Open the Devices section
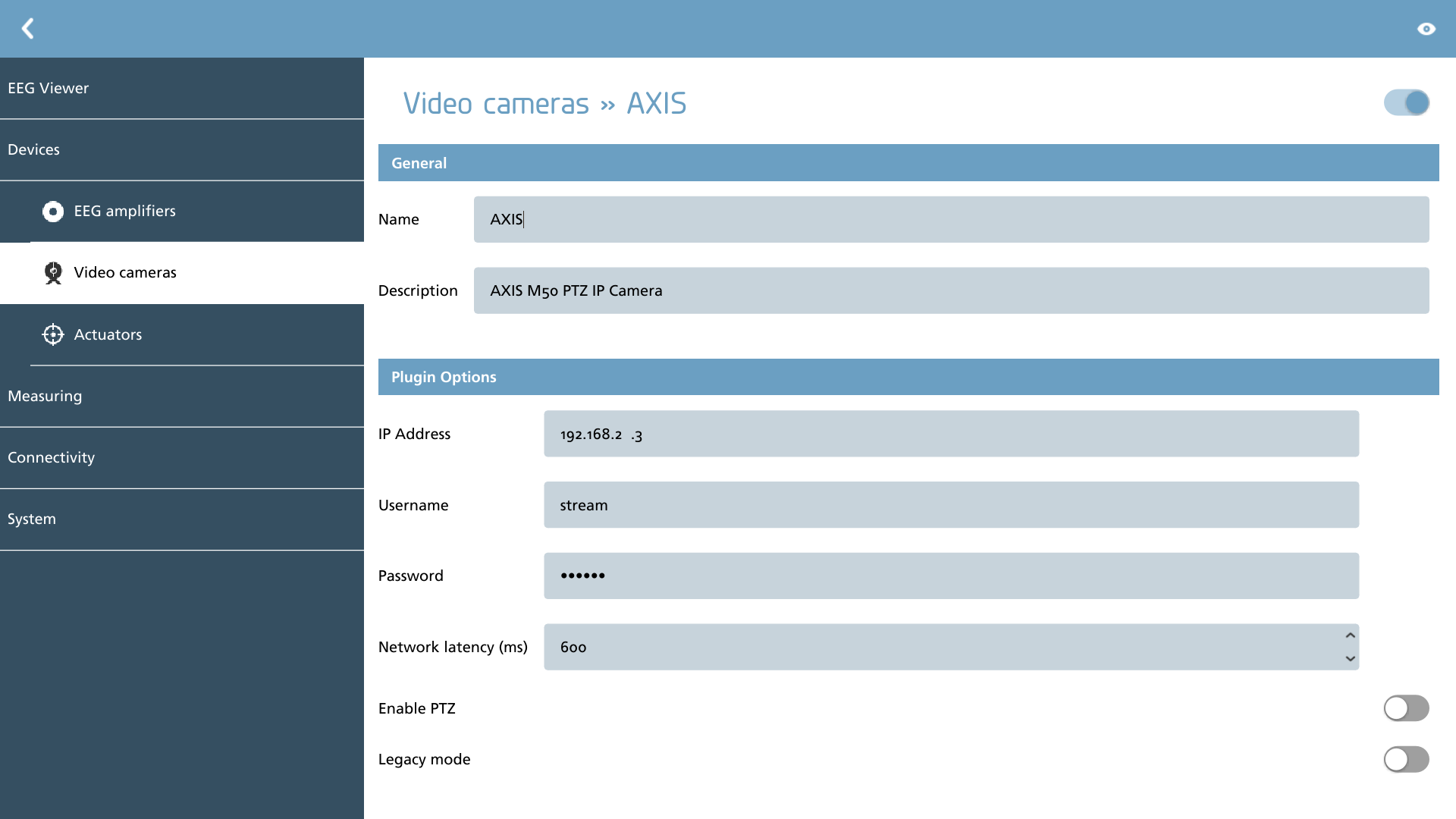 pyautogui.click(x=182, y=149)
